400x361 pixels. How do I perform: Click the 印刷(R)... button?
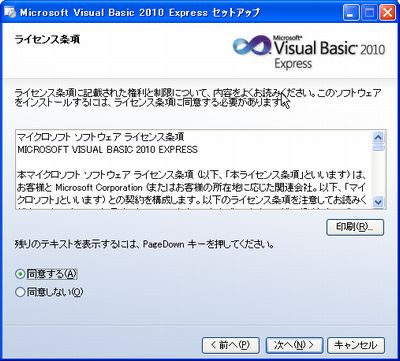(355, 227)
